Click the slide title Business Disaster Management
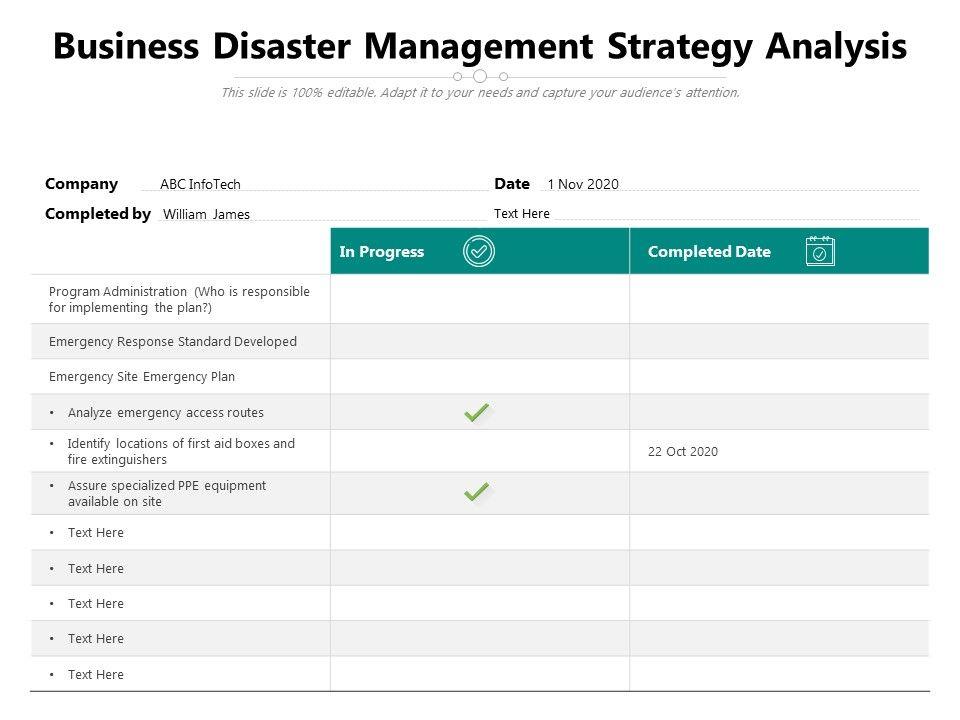960x720 pixels. tap(480, 46)
